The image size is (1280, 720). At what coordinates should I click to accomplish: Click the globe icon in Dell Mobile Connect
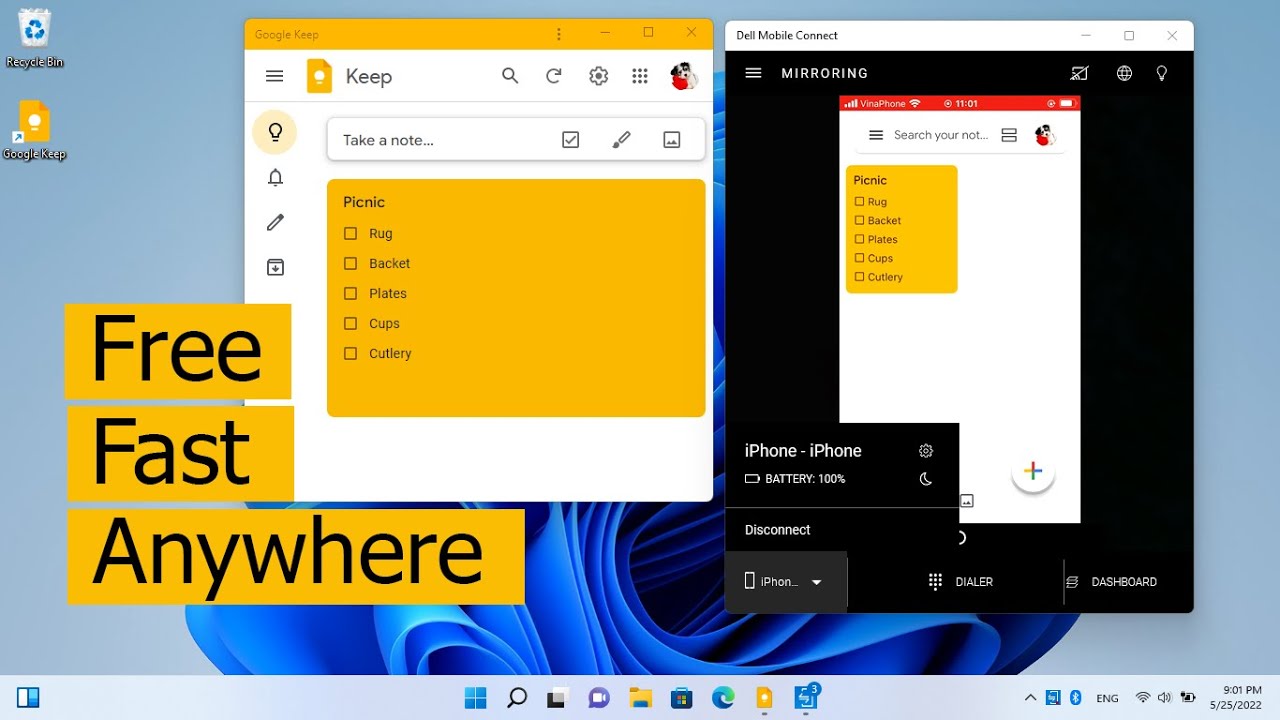1124,73
